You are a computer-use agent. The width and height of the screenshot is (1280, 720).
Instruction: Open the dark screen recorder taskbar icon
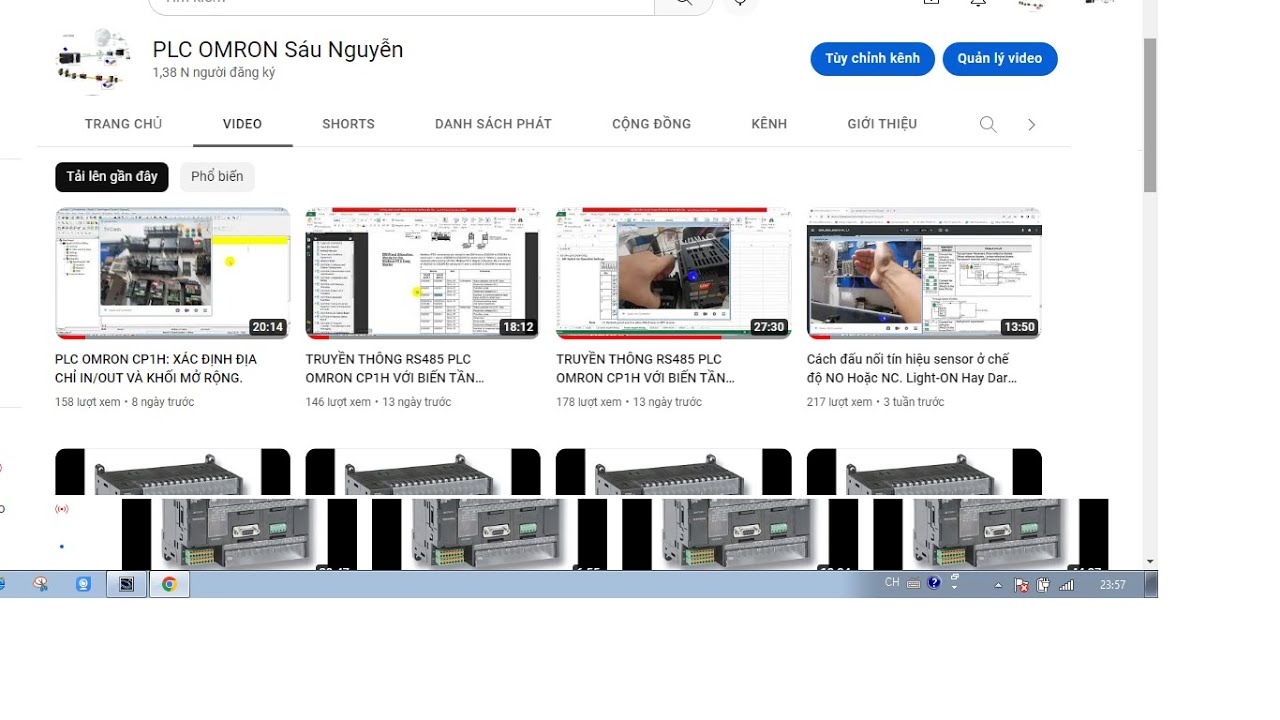[127, 584]
